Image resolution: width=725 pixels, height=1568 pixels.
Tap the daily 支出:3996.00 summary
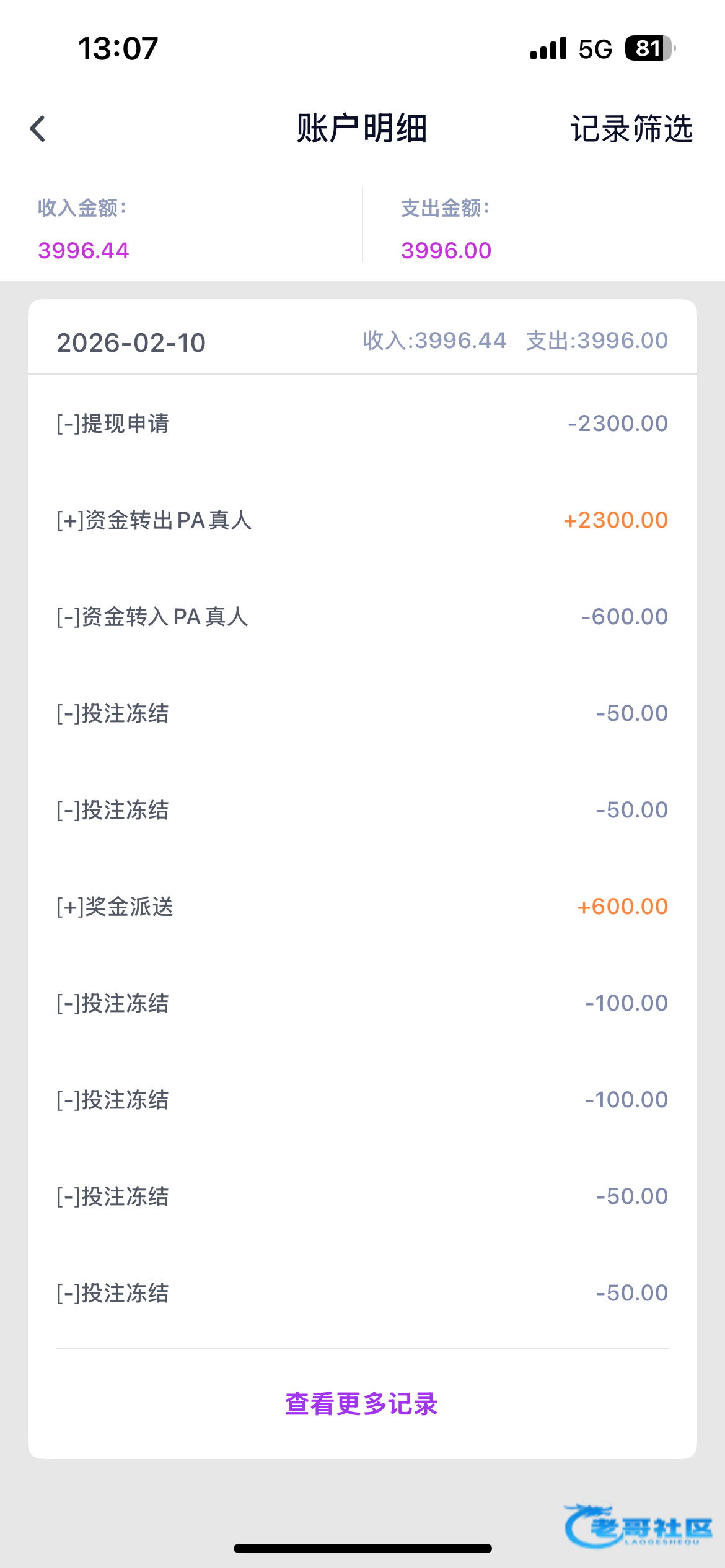(x=597, y=341)
